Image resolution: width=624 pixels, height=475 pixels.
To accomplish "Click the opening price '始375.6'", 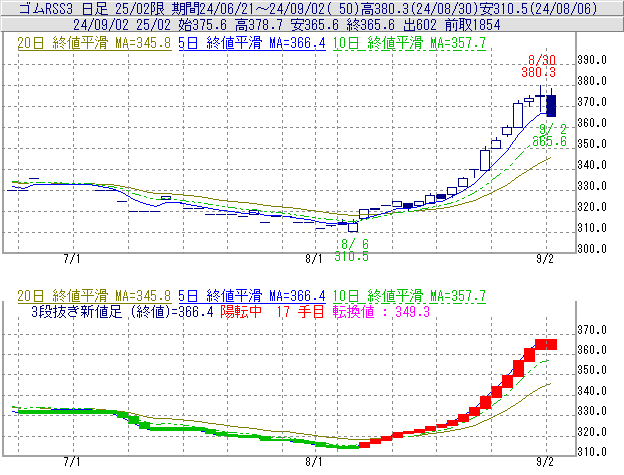I will pyautogui.click(x=202, y=25).
